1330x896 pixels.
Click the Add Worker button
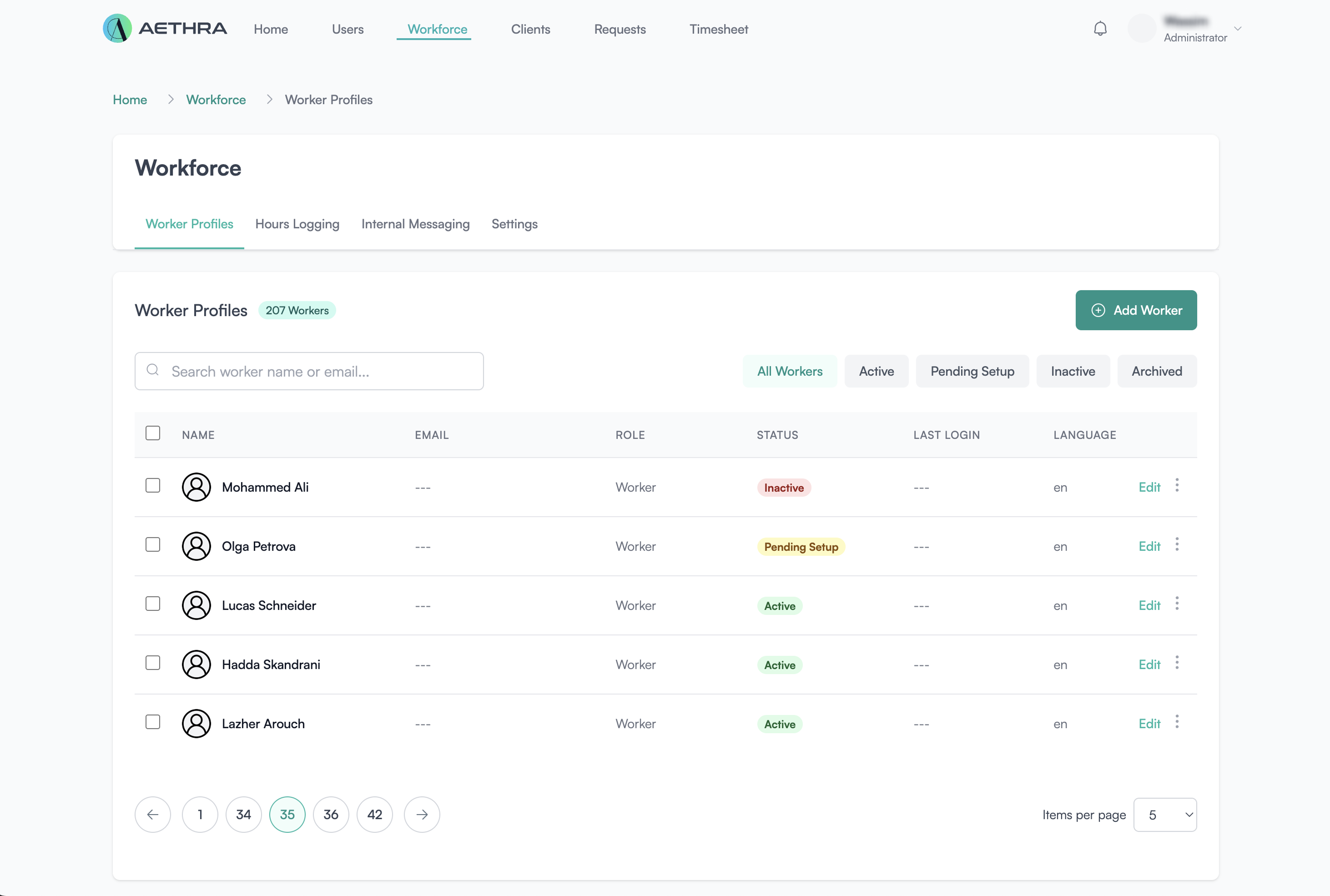[x=1136, y=310]
